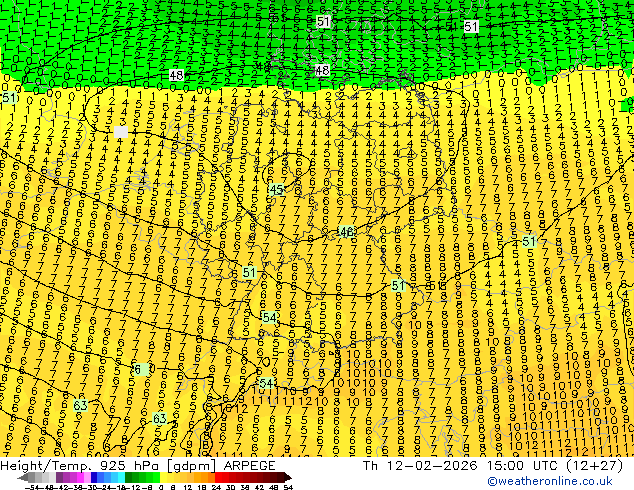Click the white blank label box on map
The image size is (634, 490).
121,132
